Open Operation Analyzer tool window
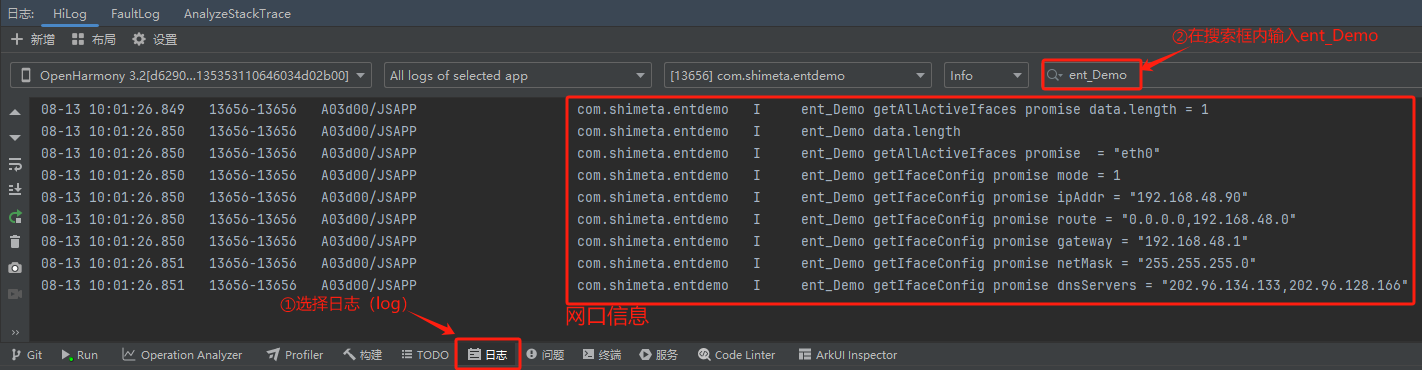This screenshot has width=1422, height=370. coord(182,355)
